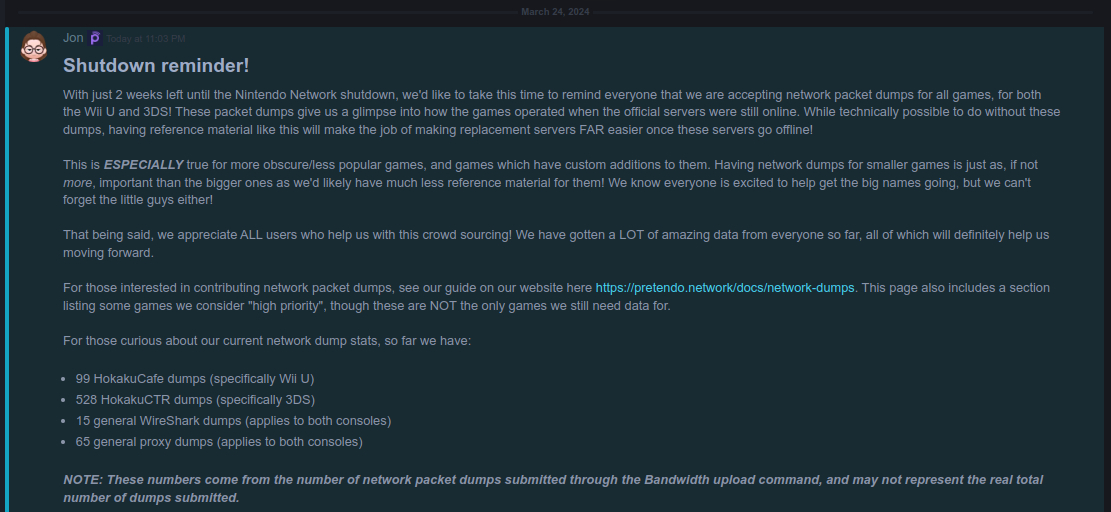Click the italic word "ESPECIALLY"
Screen dimensions: 1111x512
tap(144, 164)
